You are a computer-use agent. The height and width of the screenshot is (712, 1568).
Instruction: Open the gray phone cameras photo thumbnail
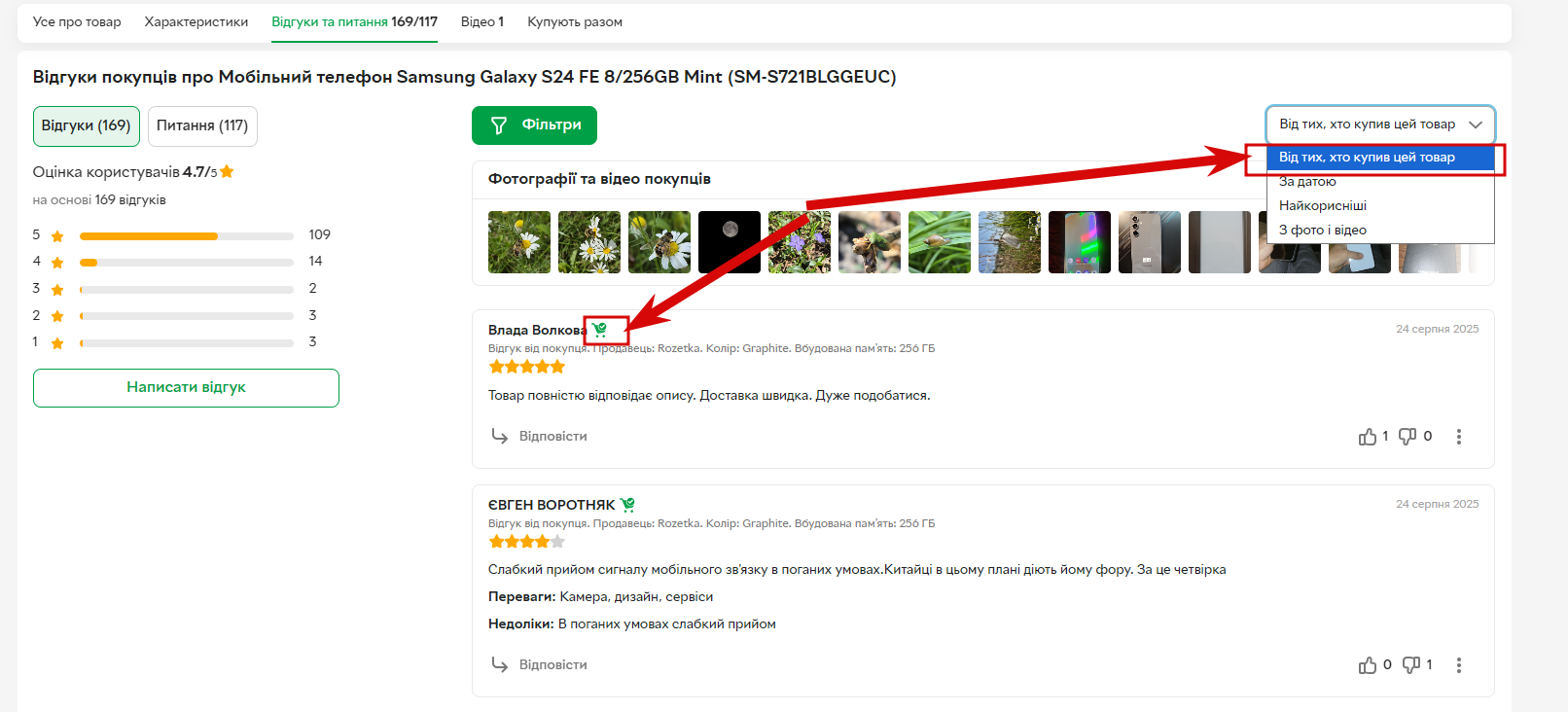click(1150, 242)
